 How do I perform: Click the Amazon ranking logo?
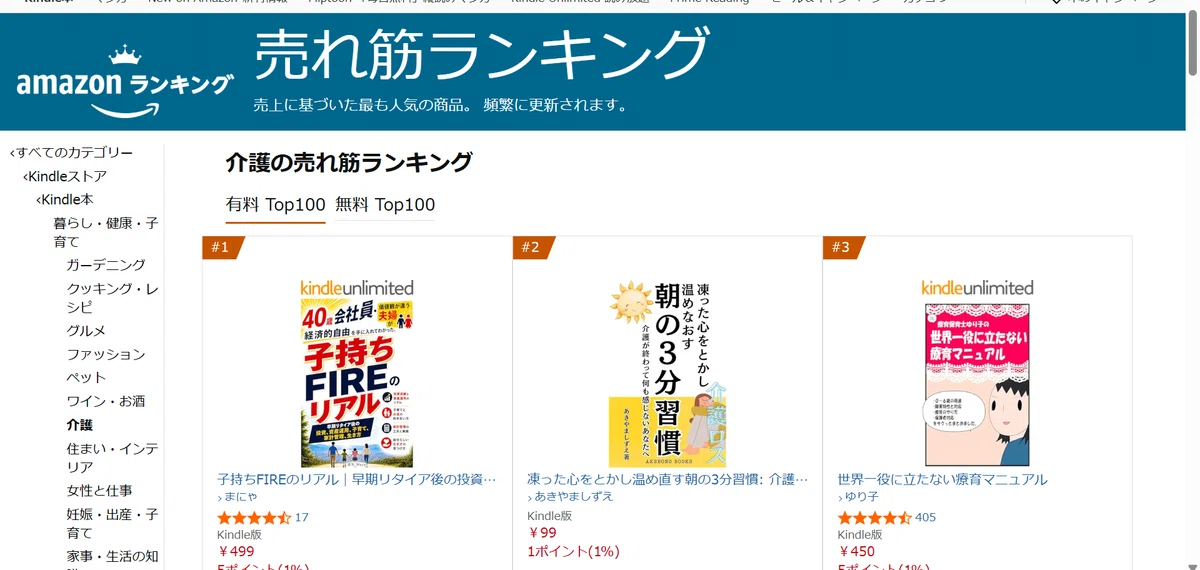tap(125, 82)
